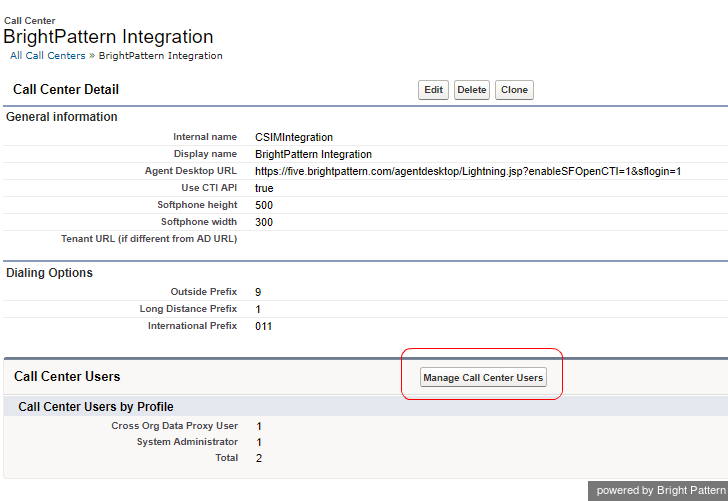
Task: Click the System Administrator count
Action: coord(259,442)
